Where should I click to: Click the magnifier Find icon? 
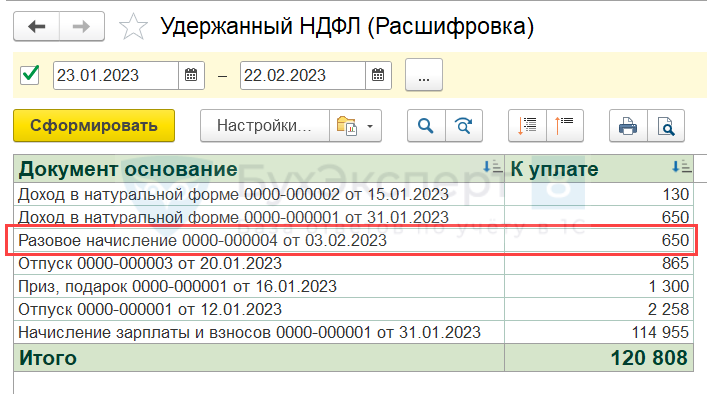[x=426, y=126]
